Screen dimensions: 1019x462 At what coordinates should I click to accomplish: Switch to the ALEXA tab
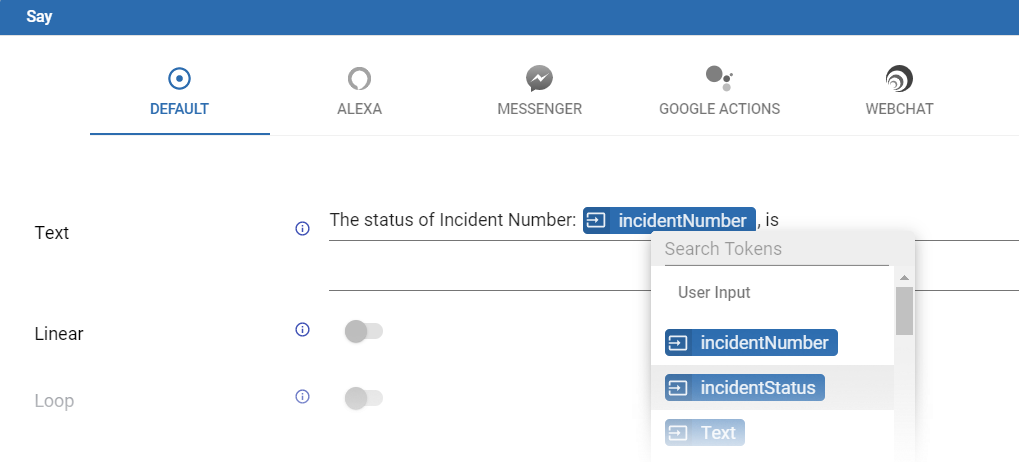[359, 109]
